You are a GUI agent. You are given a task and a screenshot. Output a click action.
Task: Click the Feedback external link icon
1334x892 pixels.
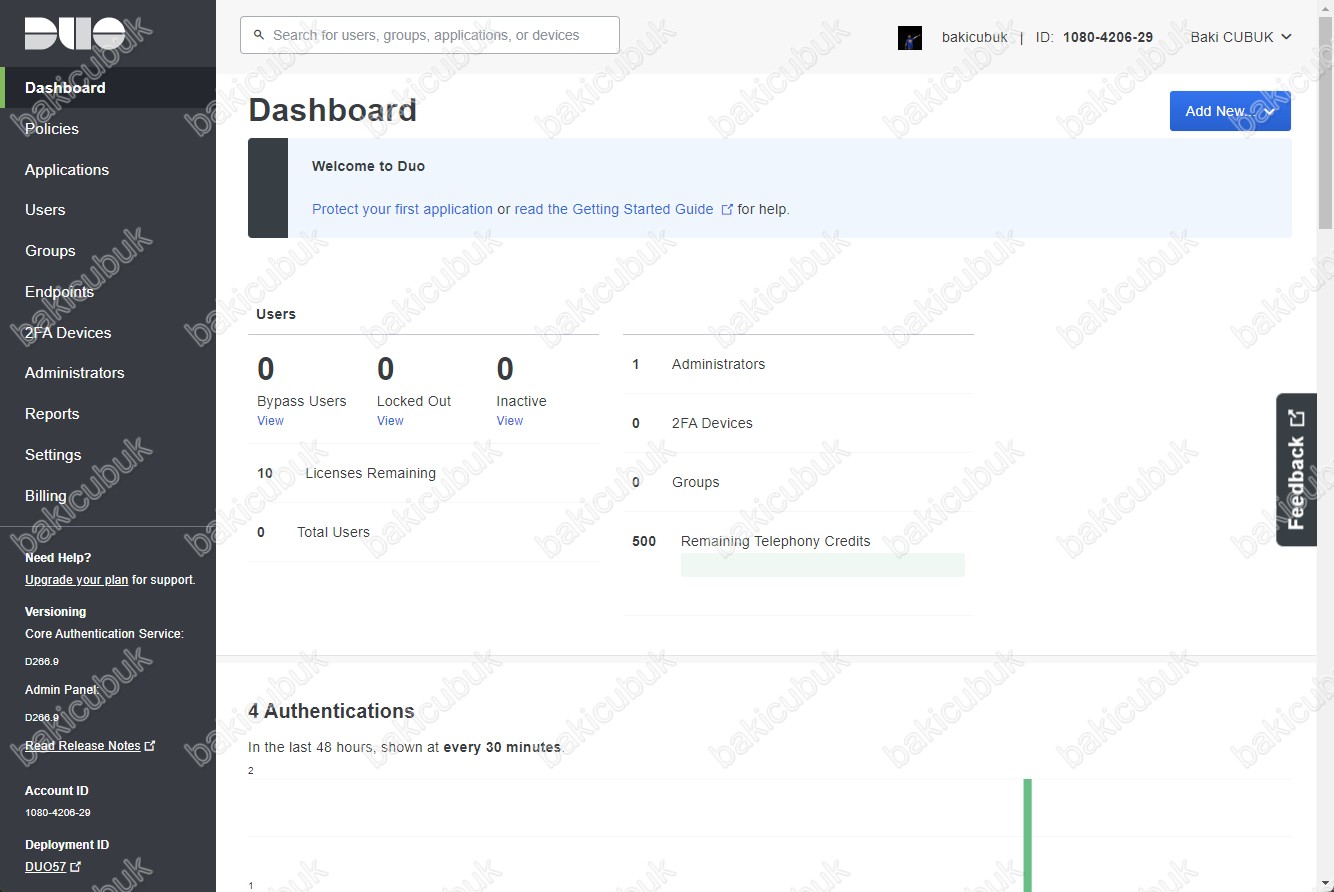coord(1297,418)
